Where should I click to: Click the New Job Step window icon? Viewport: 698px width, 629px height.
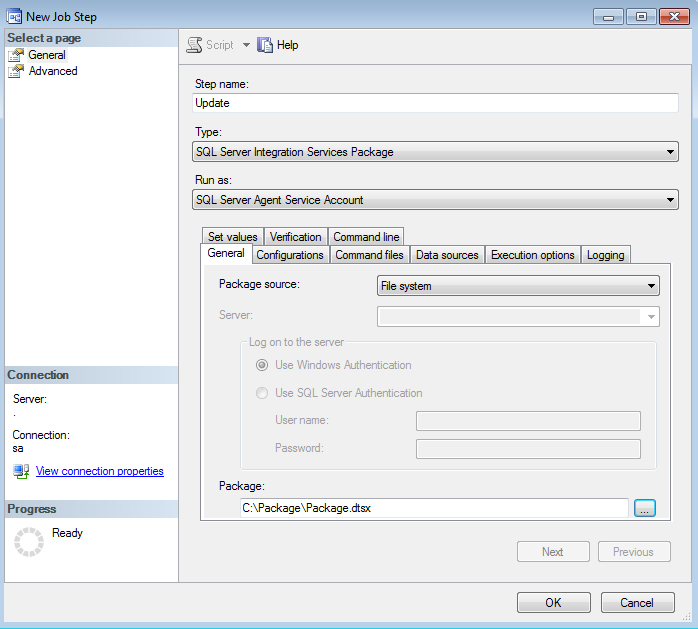(x=14, y=16)
